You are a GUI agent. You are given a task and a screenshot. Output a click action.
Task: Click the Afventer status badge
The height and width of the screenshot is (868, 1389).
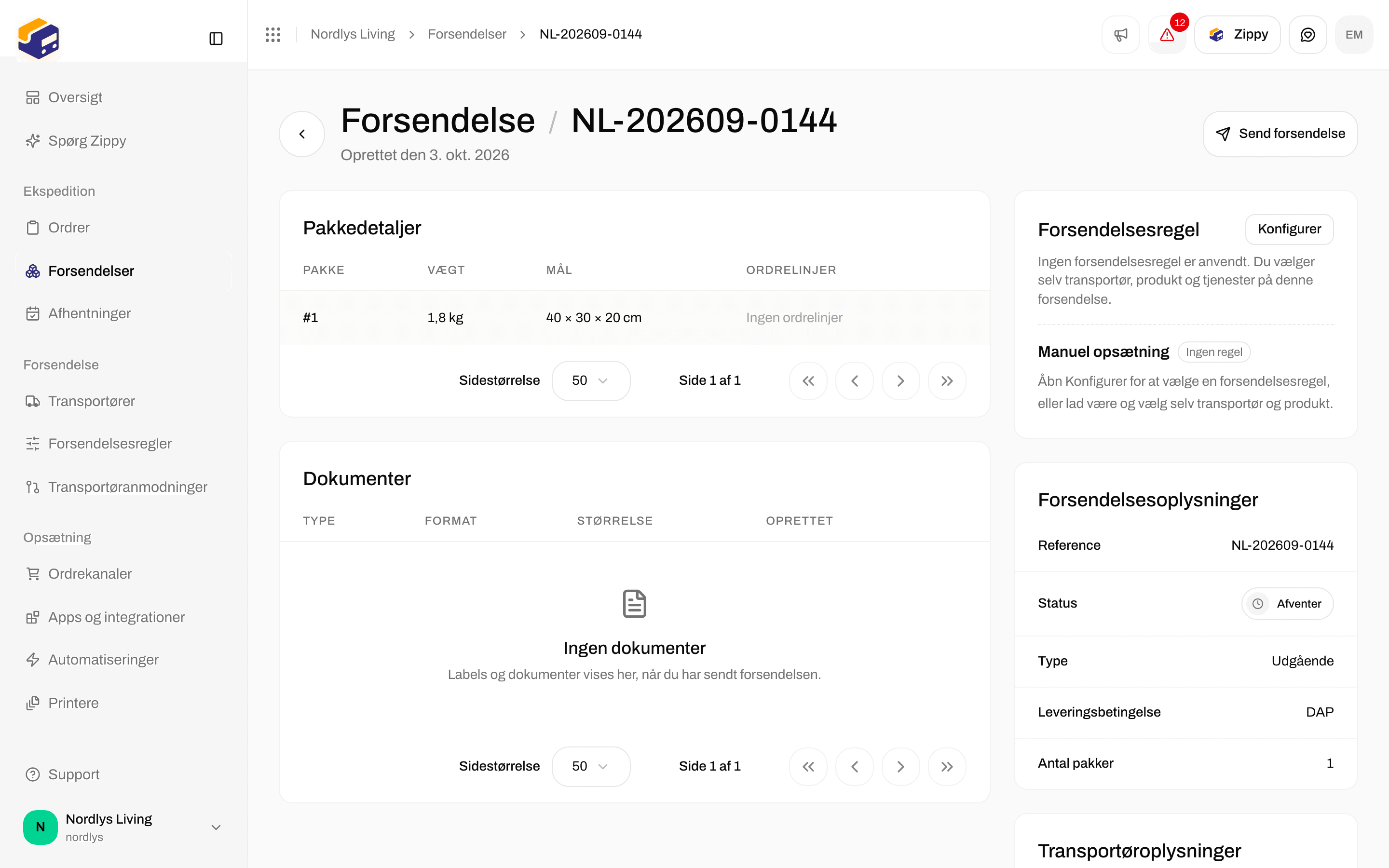click(1287, 603)
